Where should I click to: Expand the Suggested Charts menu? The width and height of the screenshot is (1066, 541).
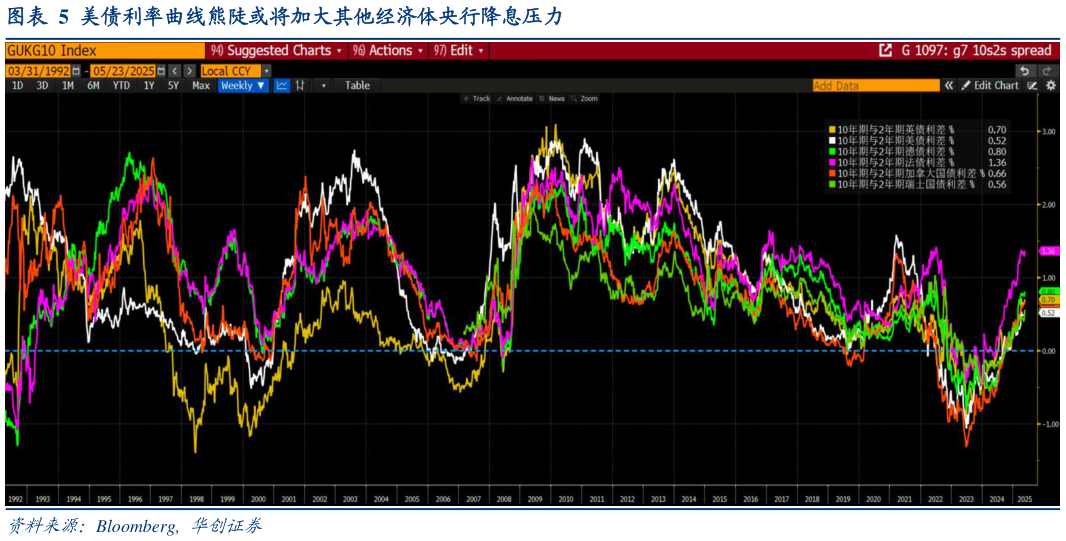276,51
